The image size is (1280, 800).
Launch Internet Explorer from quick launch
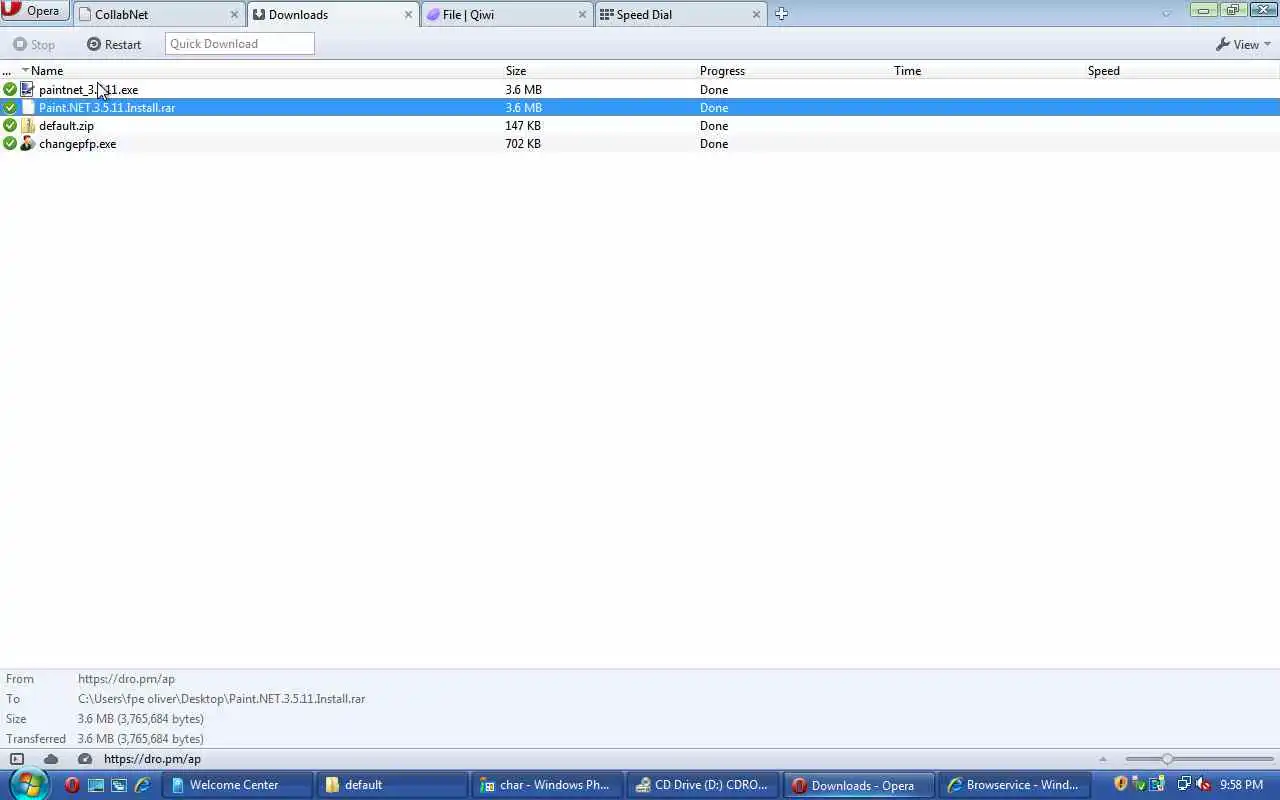(x=142, y=785)
